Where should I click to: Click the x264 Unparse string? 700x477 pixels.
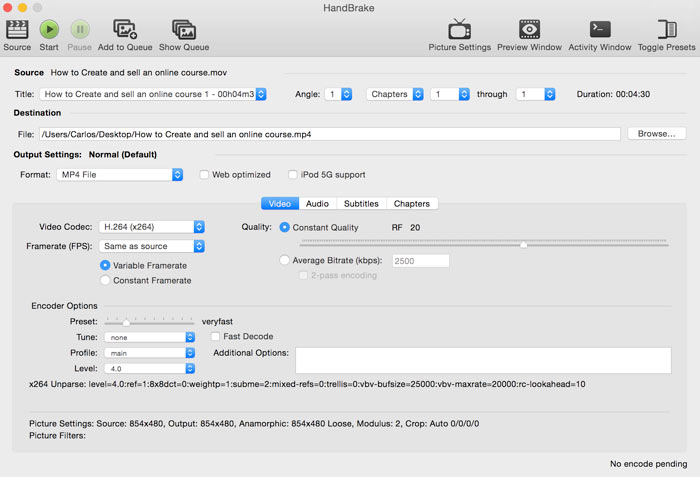(307, 384)
